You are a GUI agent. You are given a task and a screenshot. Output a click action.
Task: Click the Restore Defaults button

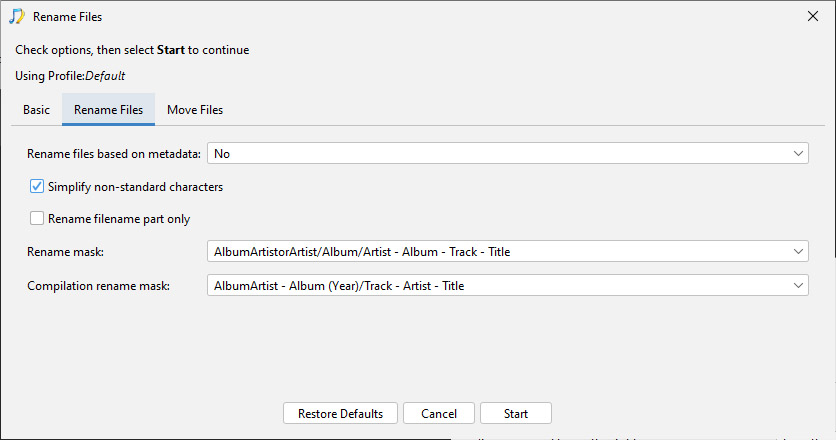(340, 413)
